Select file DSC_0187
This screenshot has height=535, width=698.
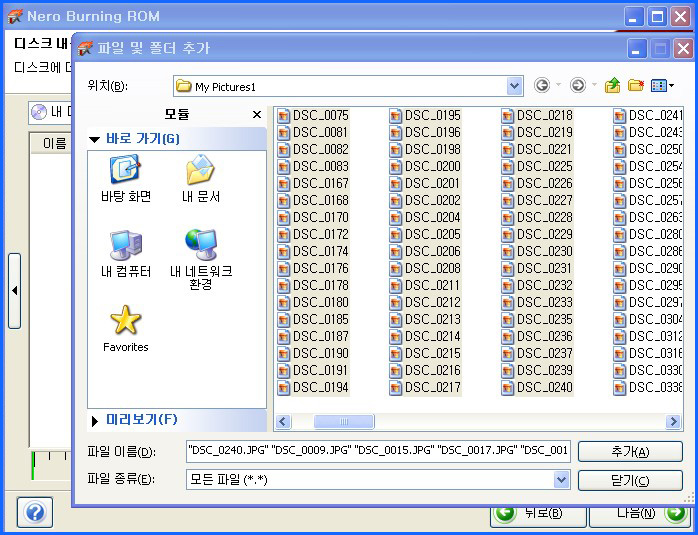pyautogui.click(x=312, y=336)
